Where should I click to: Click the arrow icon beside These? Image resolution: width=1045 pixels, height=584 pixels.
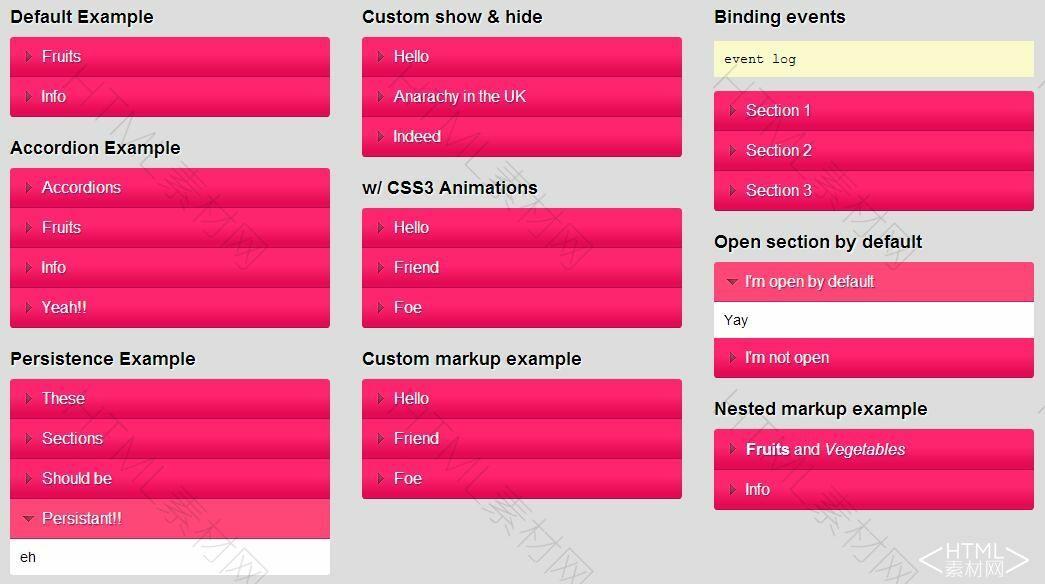point(29,399)
